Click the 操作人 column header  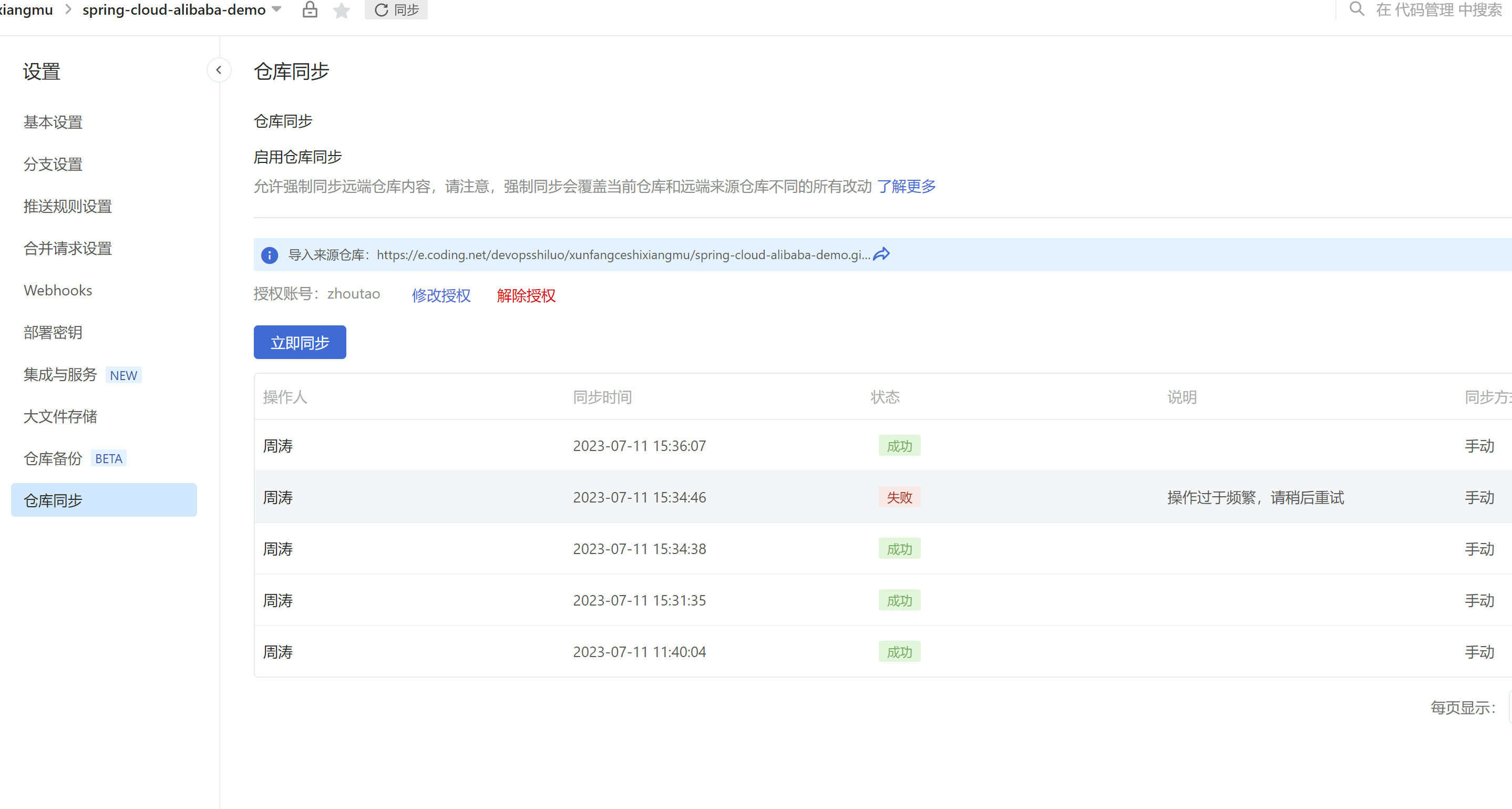point(285,397)
